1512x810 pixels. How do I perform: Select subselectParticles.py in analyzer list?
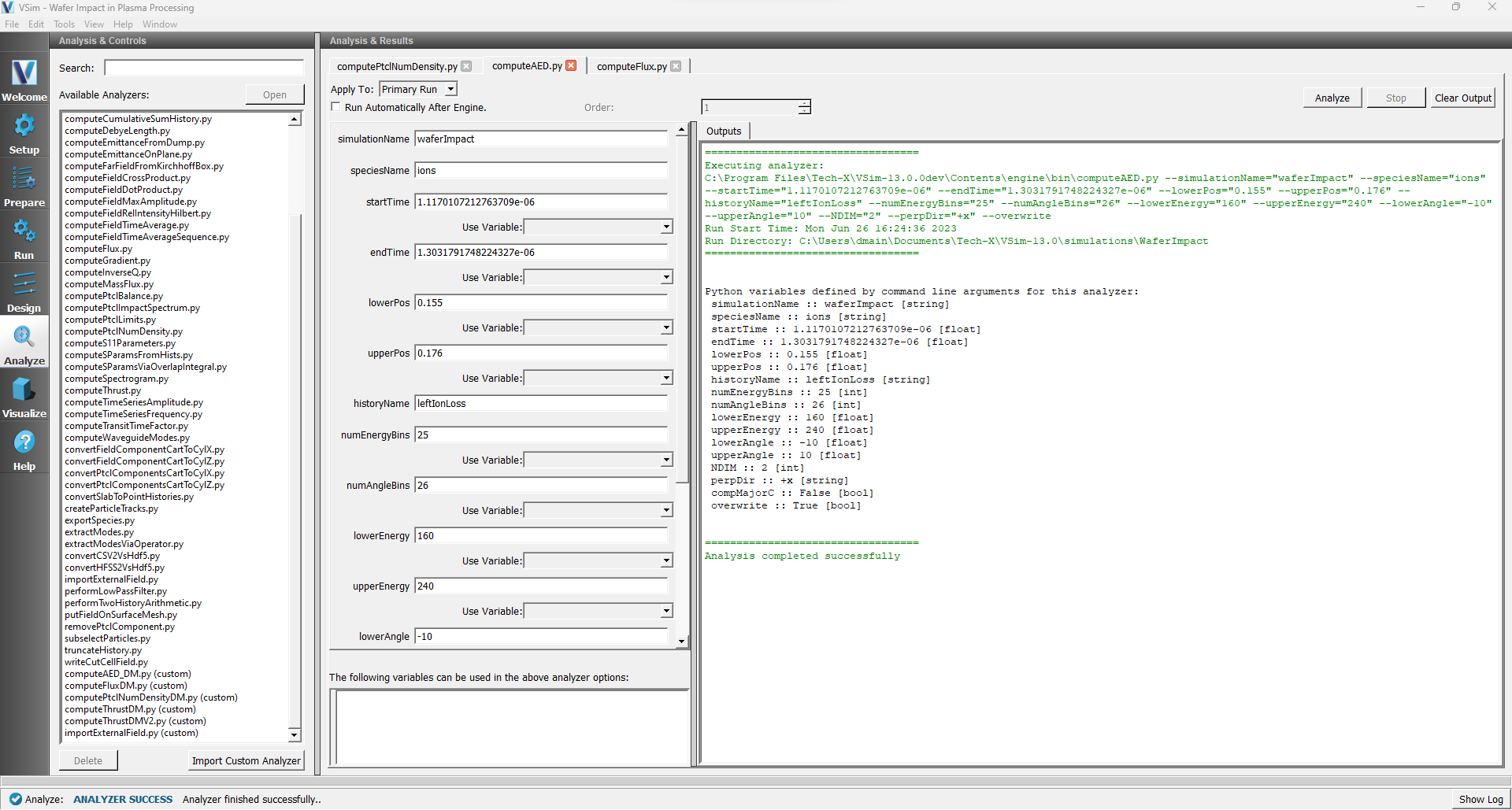107,638
